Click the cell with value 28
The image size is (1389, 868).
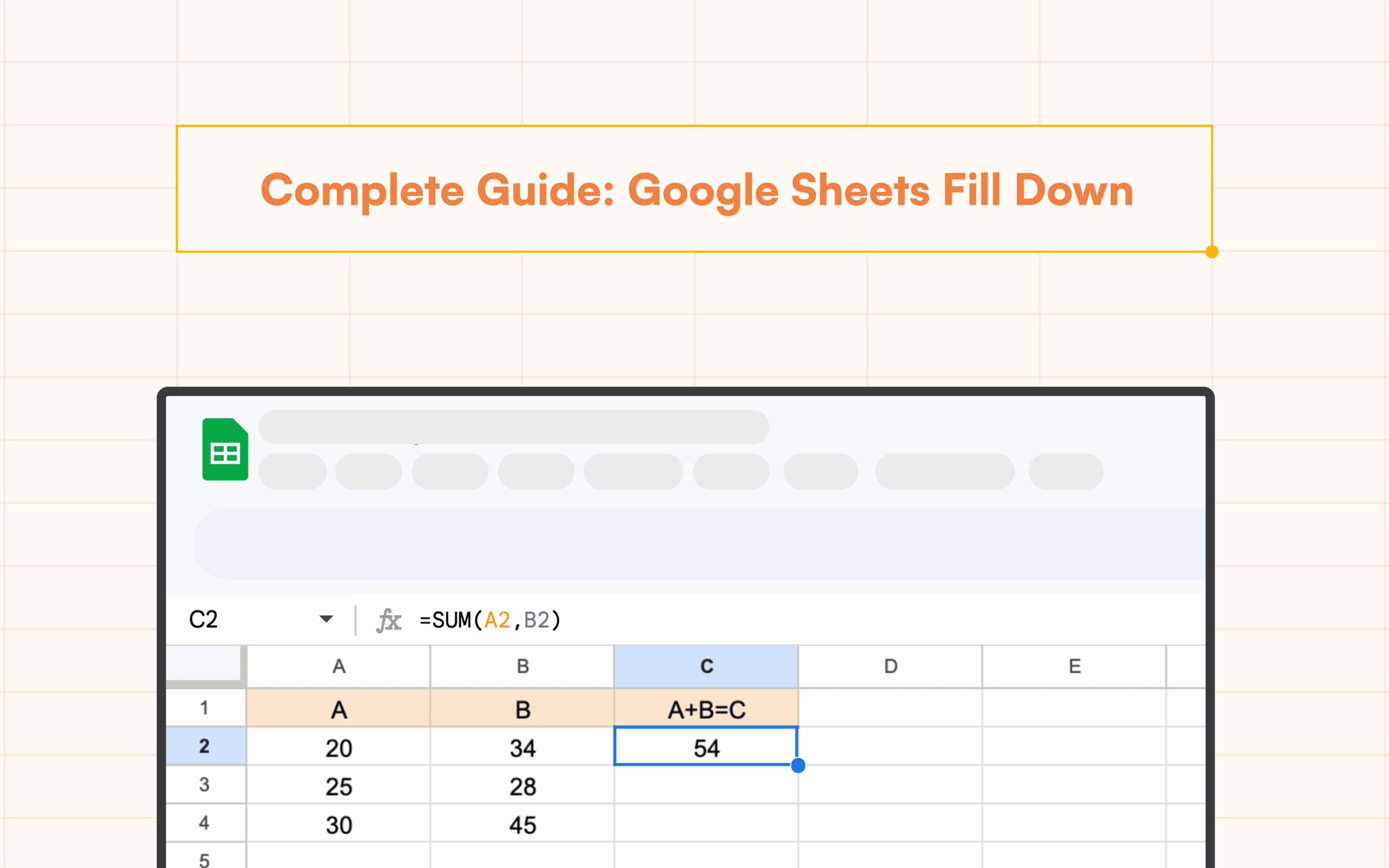pos(523,786)
